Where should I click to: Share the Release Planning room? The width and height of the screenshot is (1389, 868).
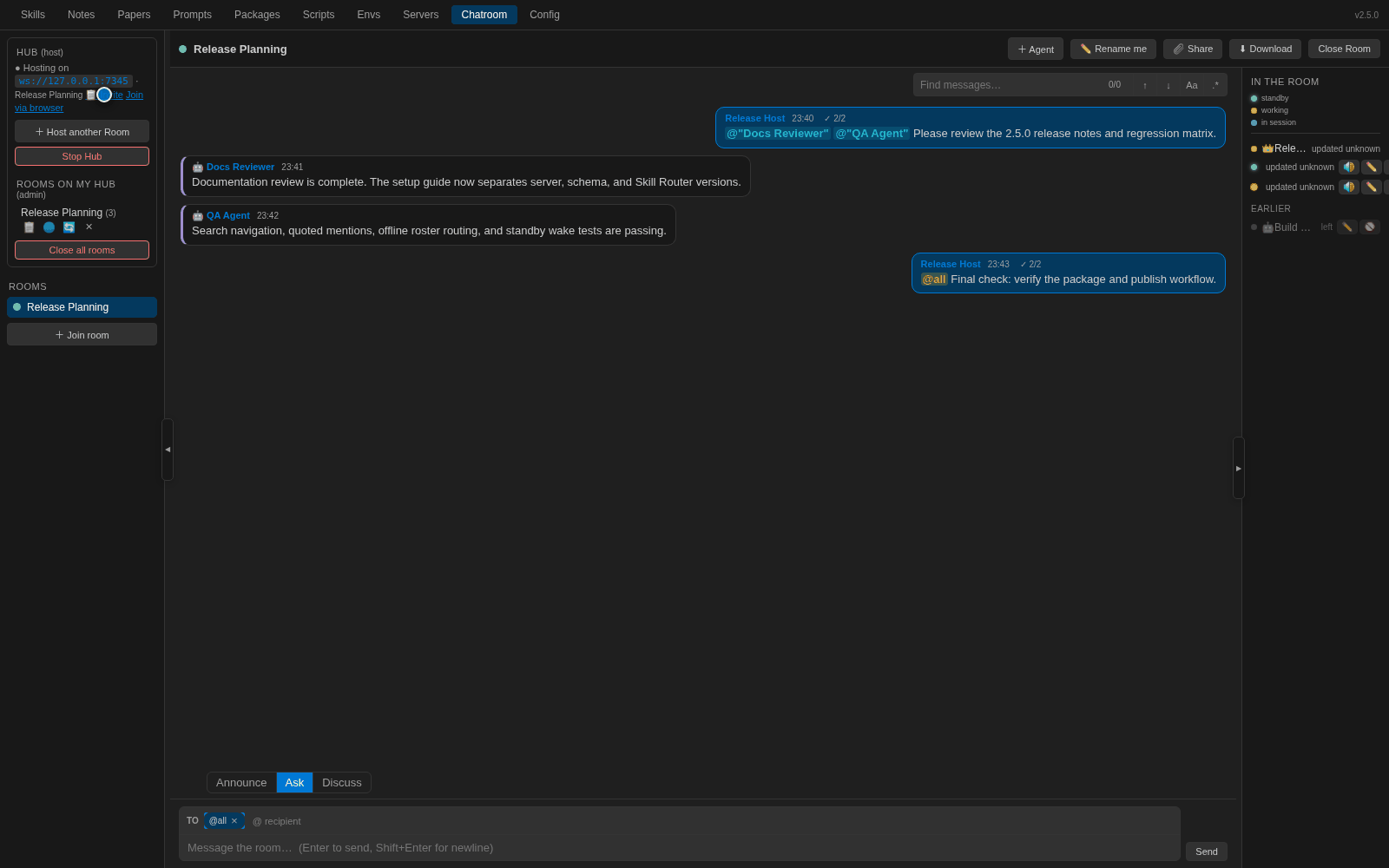click(x=1193, y=49)
